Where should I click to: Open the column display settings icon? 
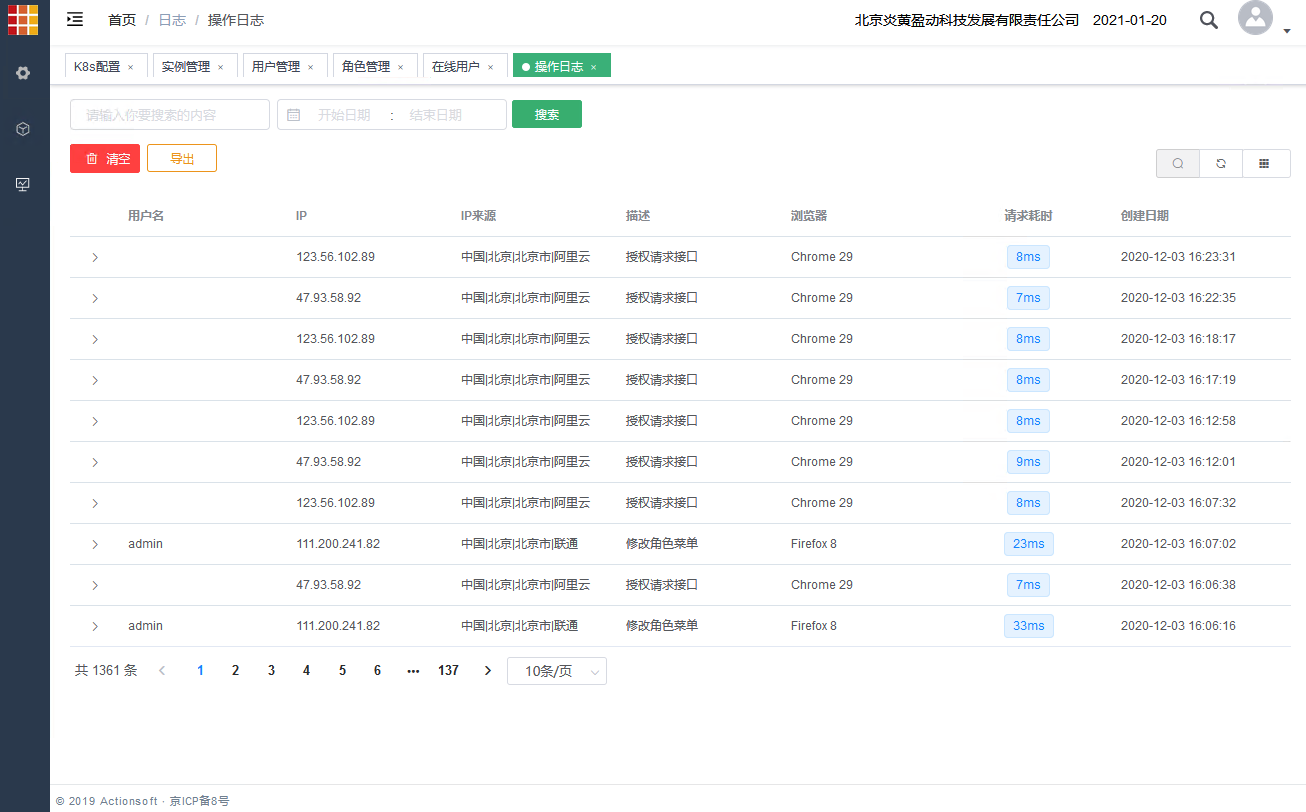coord(1265,163)
